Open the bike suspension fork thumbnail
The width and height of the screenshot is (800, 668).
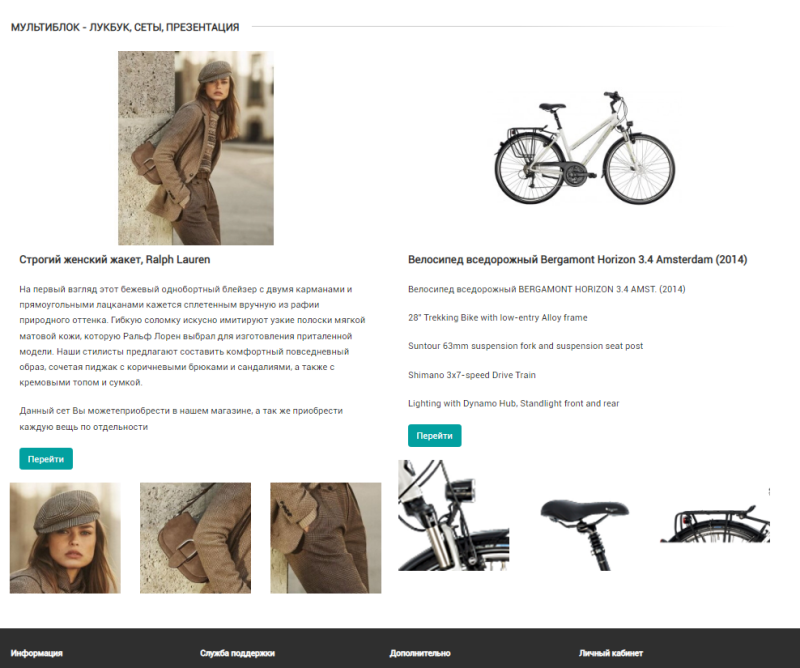coord(454,515)
